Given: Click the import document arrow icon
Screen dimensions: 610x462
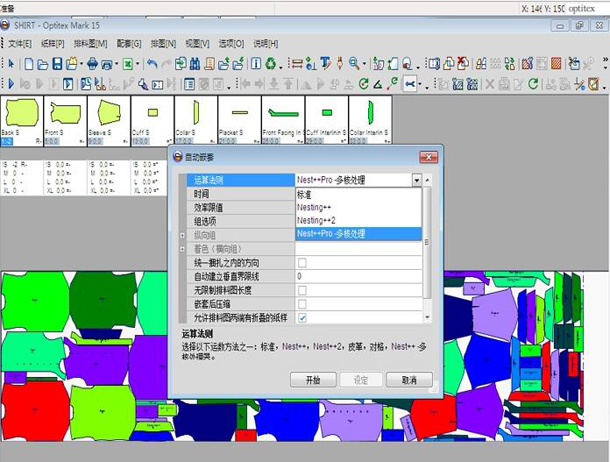Looking at the screenshot, I should (x=180, y=64).
